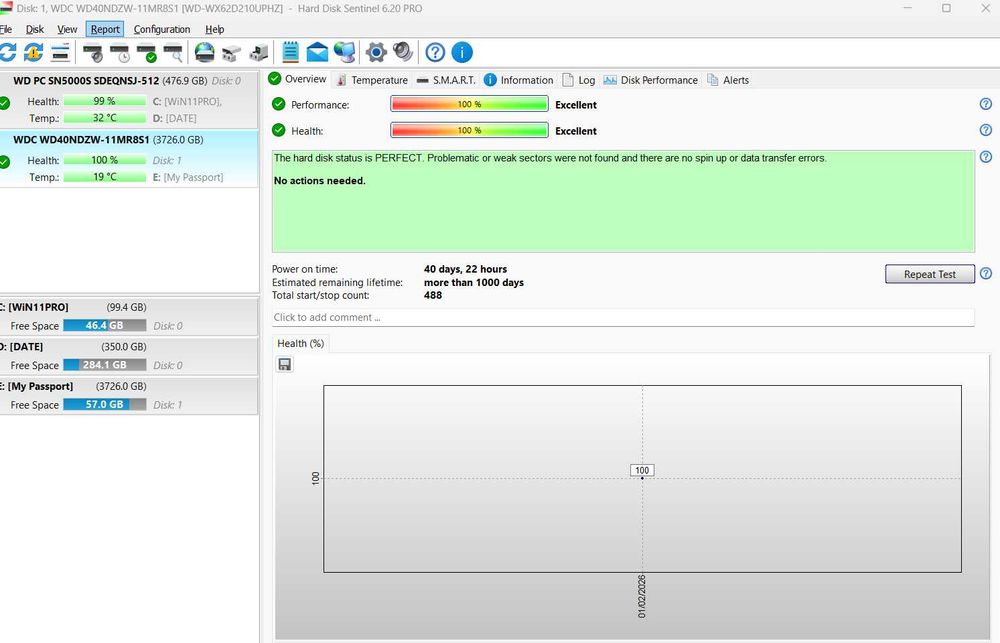The image size is (1000, 643).
Task: Switch to the Disk Performance tab
Action: [x=651, y=80]
